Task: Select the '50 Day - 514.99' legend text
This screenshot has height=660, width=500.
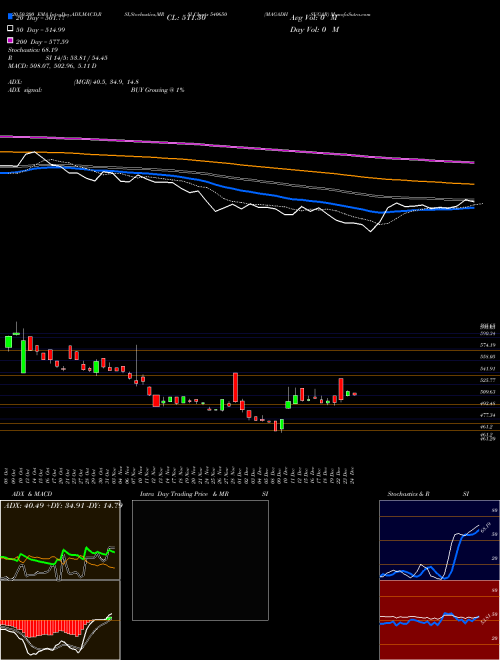Action: 40,29
